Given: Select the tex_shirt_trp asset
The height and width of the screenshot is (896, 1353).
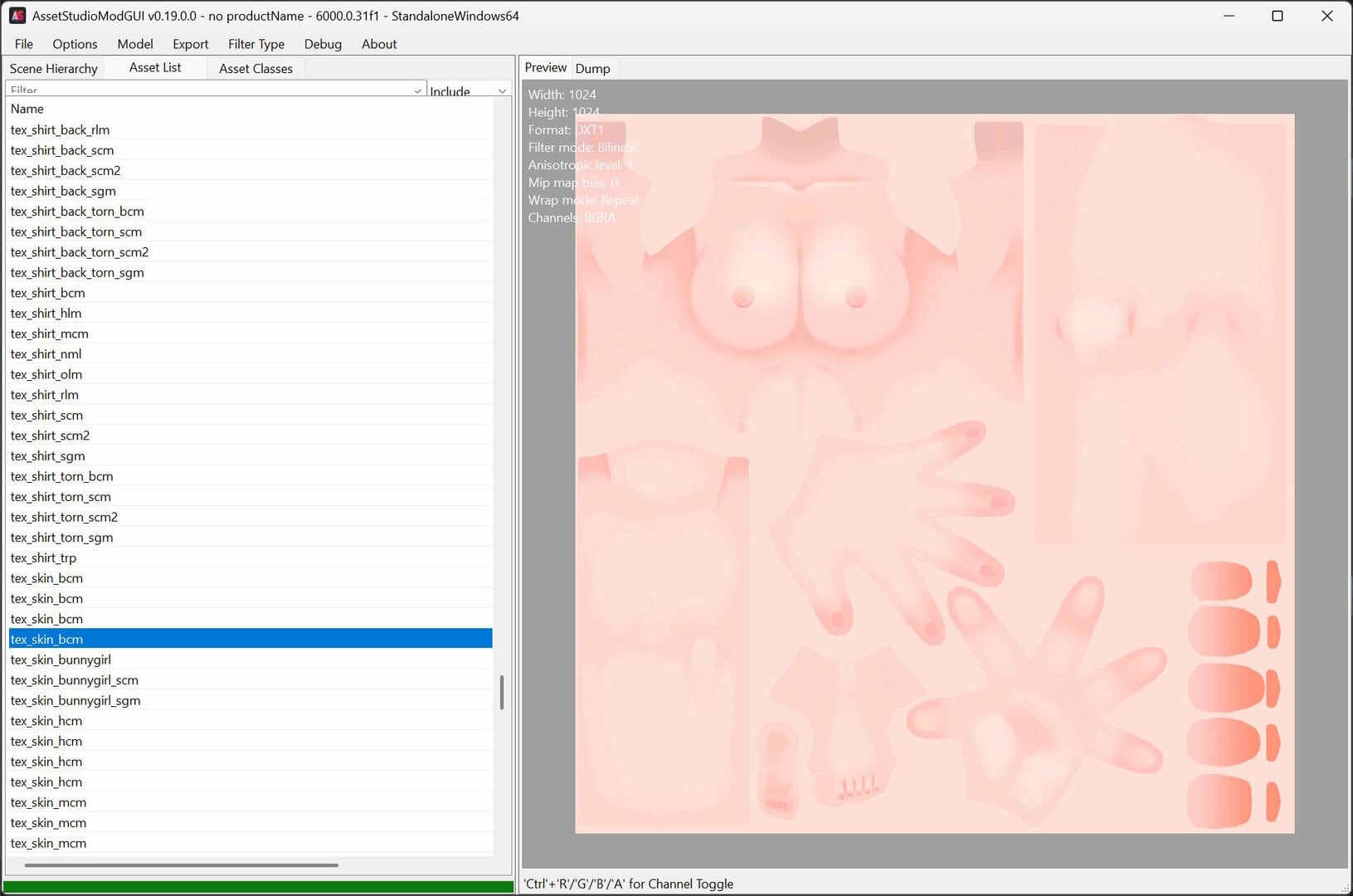Looking at the screenshot, I should [x=250, y=558].
